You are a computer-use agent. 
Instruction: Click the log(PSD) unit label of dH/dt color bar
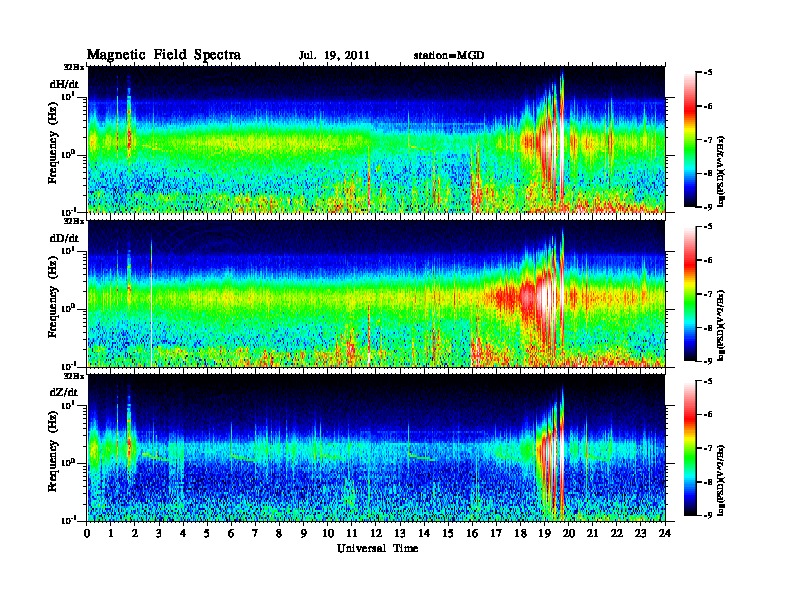tap(722, 172)
